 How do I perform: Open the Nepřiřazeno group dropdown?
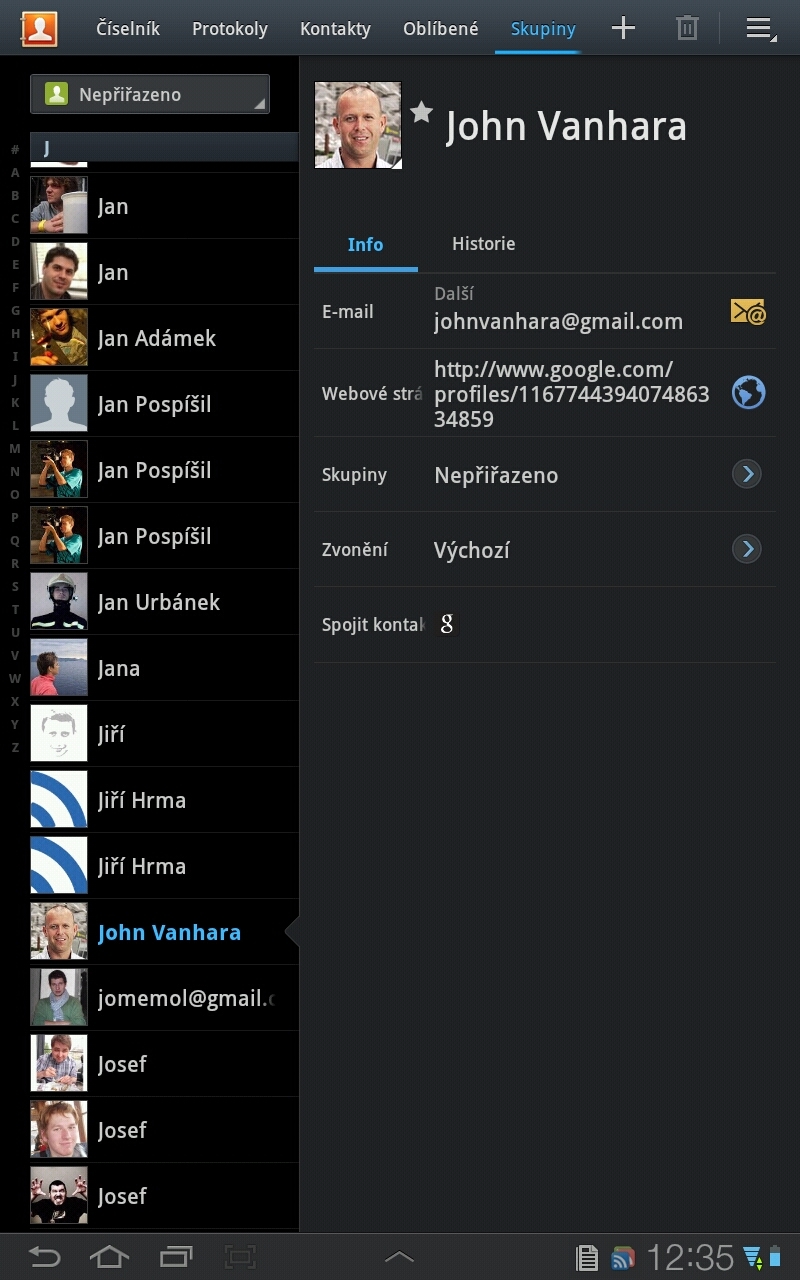149,92
